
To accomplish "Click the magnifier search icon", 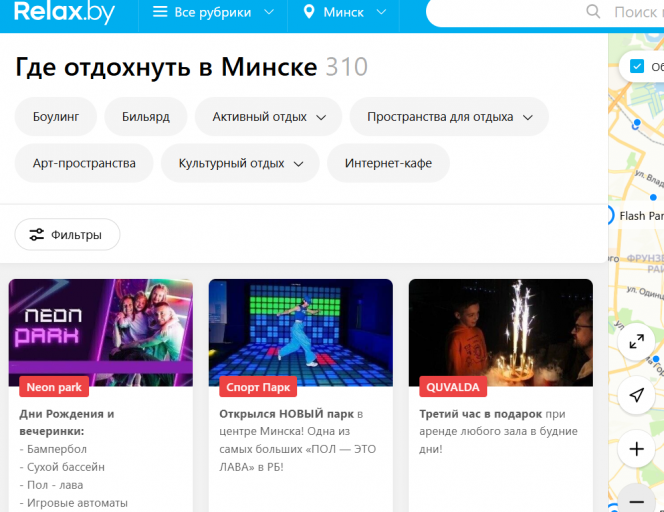I will point(593,11).
